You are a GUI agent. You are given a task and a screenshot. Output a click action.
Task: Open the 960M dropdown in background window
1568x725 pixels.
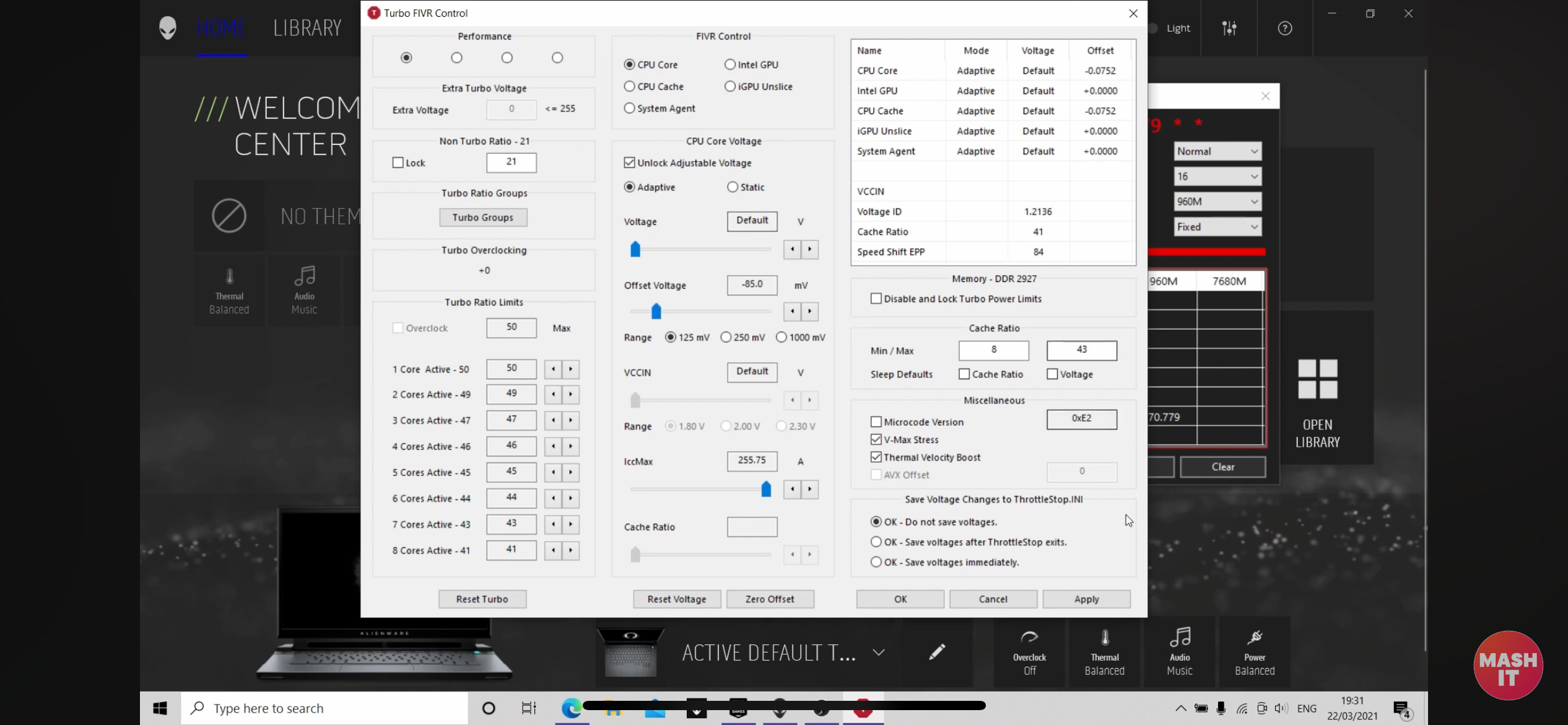pos(1217,201)
